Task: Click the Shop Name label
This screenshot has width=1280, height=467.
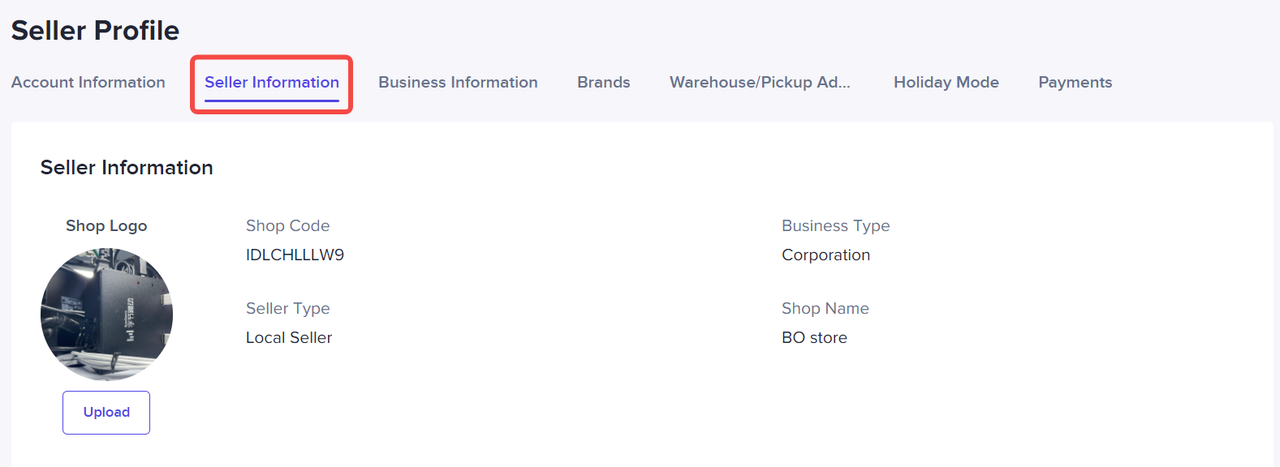Action: [x=825, y=308]
